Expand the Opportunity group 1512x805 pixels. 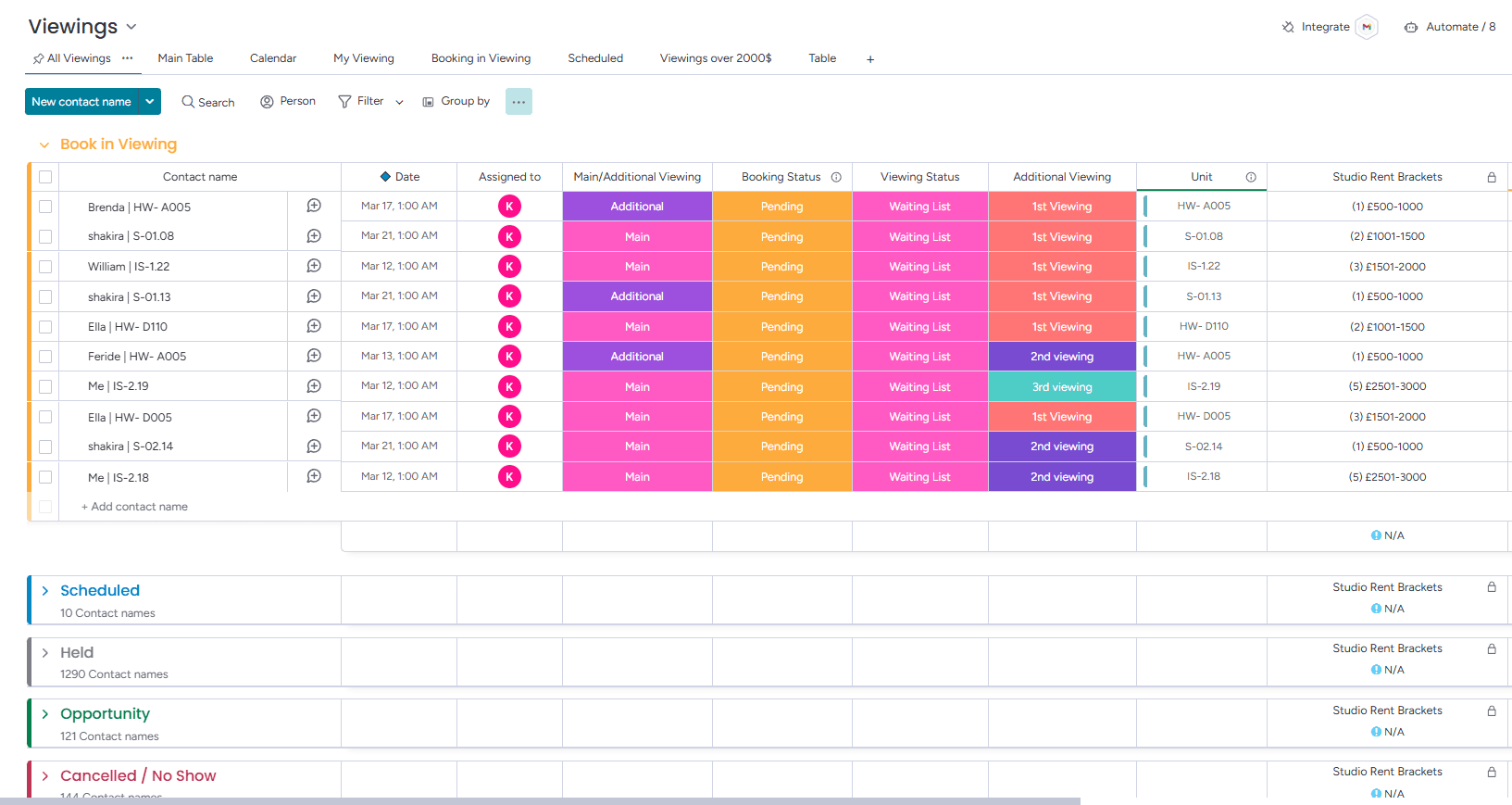coord(44,714)
